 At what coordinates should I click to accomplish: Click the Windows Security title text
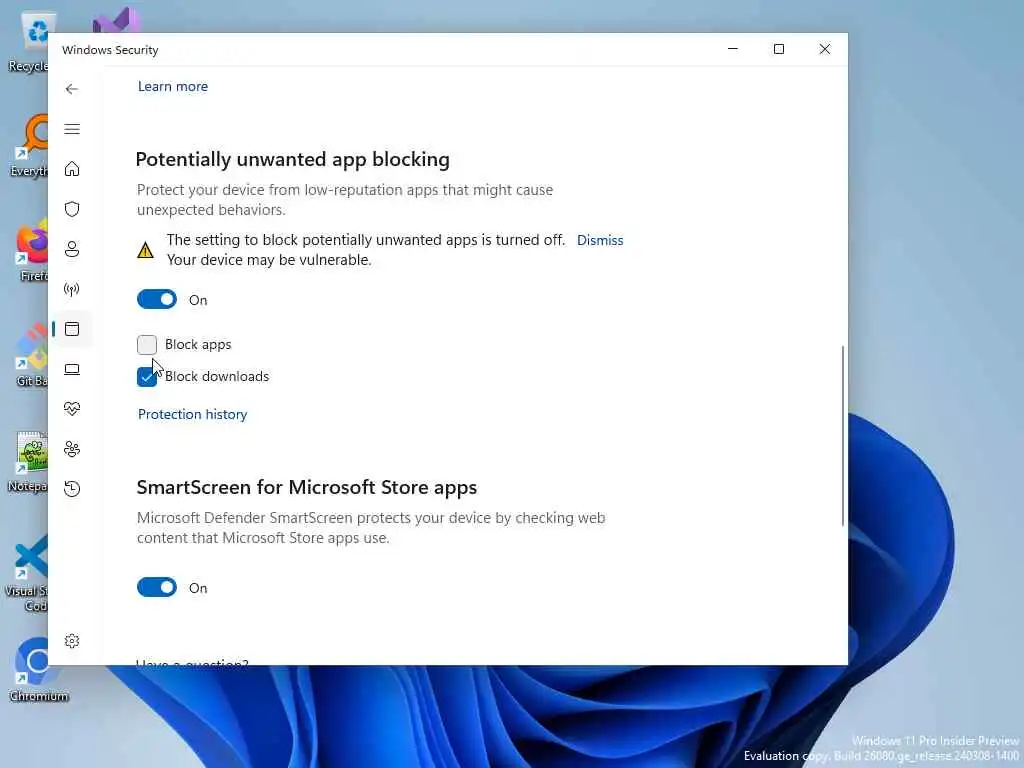coord(110,50)
